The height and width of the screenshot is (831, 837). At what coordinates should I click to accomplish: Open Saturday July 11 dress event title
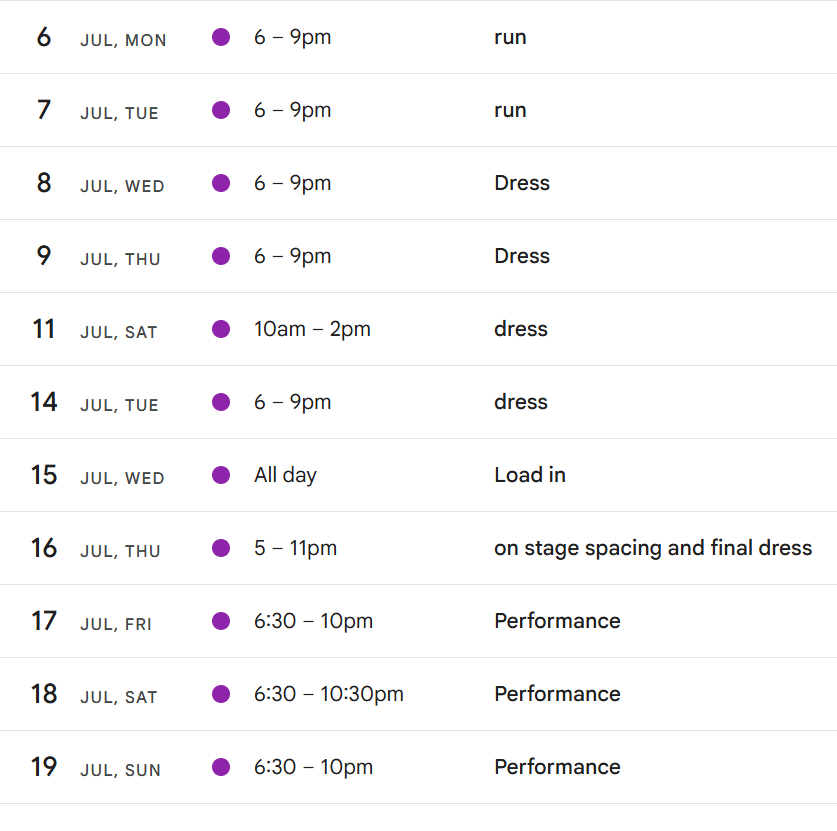click(521, 329)
